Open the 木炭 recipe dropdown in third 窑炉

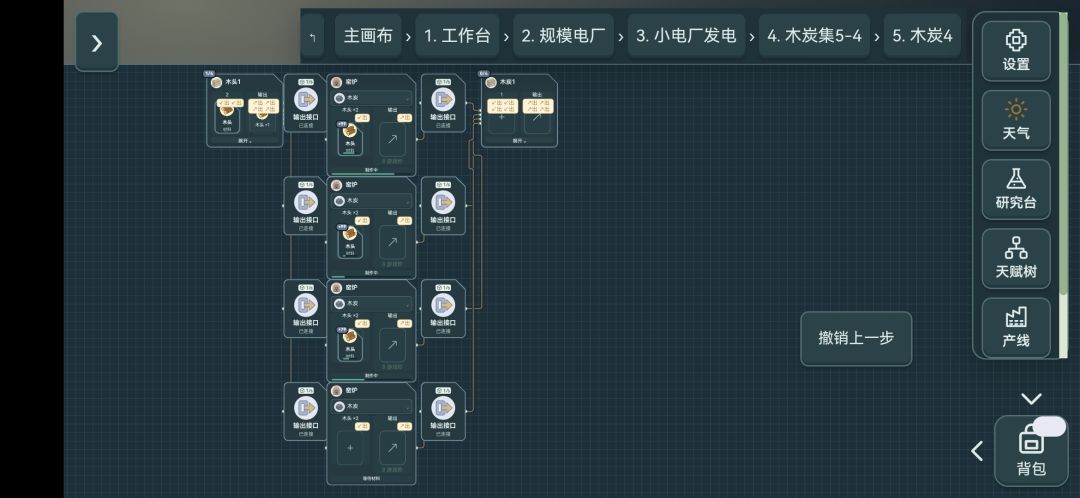click(x=372, y=304)
